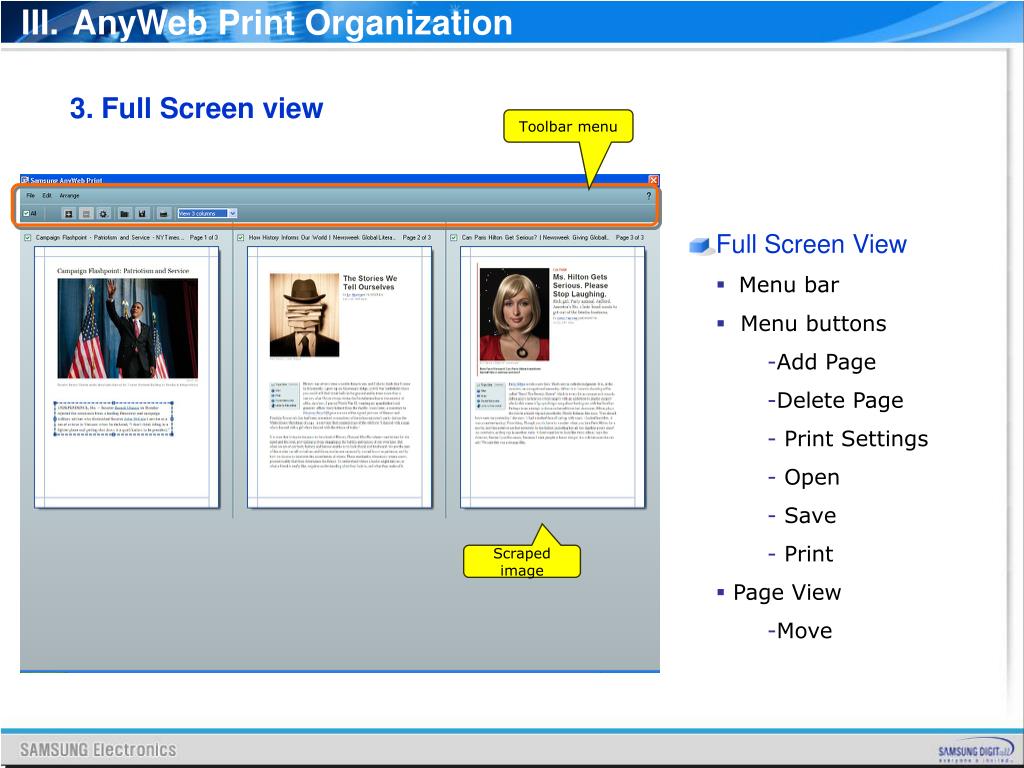Click the Obama photo on page 1
Viewport: 1024px width, 768px height.
(x=128, y=328)
